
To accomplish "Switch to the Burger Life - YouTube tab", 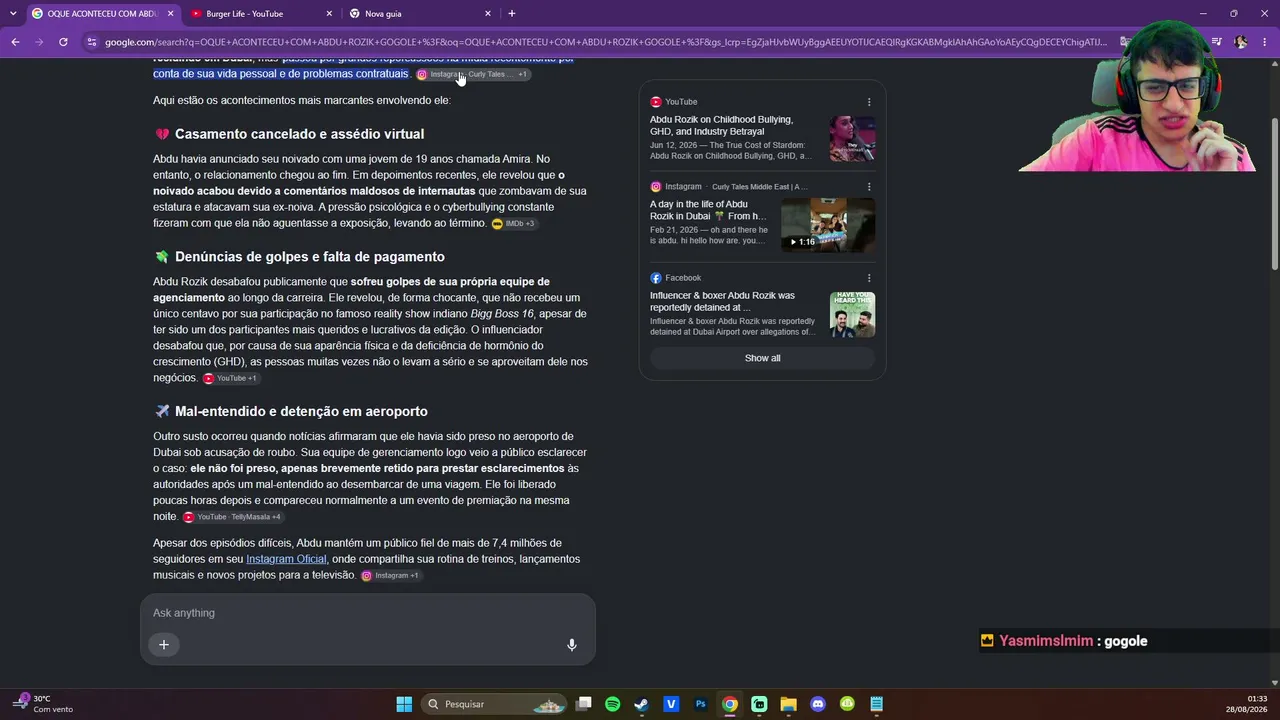I will (259, 14).
